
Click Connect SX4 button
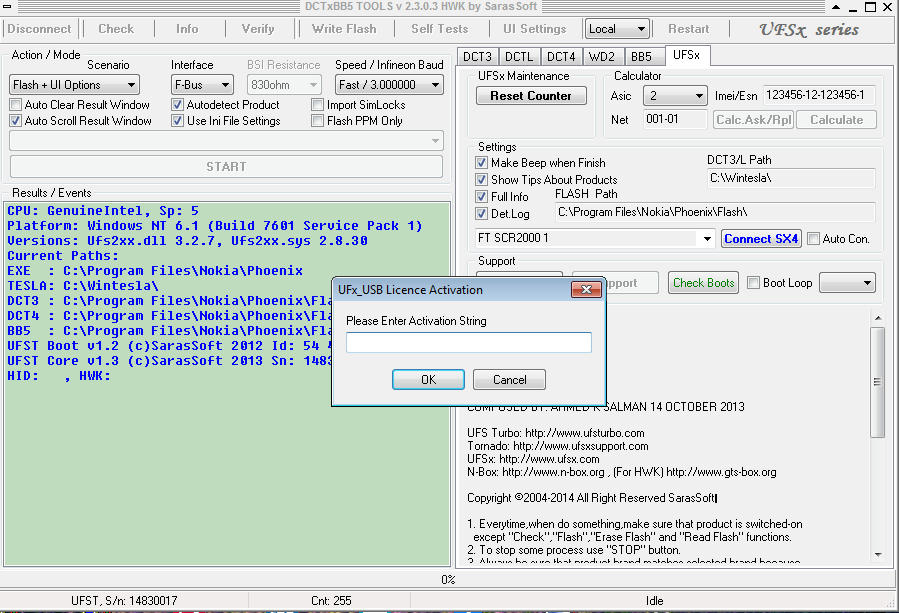[761, 239]
